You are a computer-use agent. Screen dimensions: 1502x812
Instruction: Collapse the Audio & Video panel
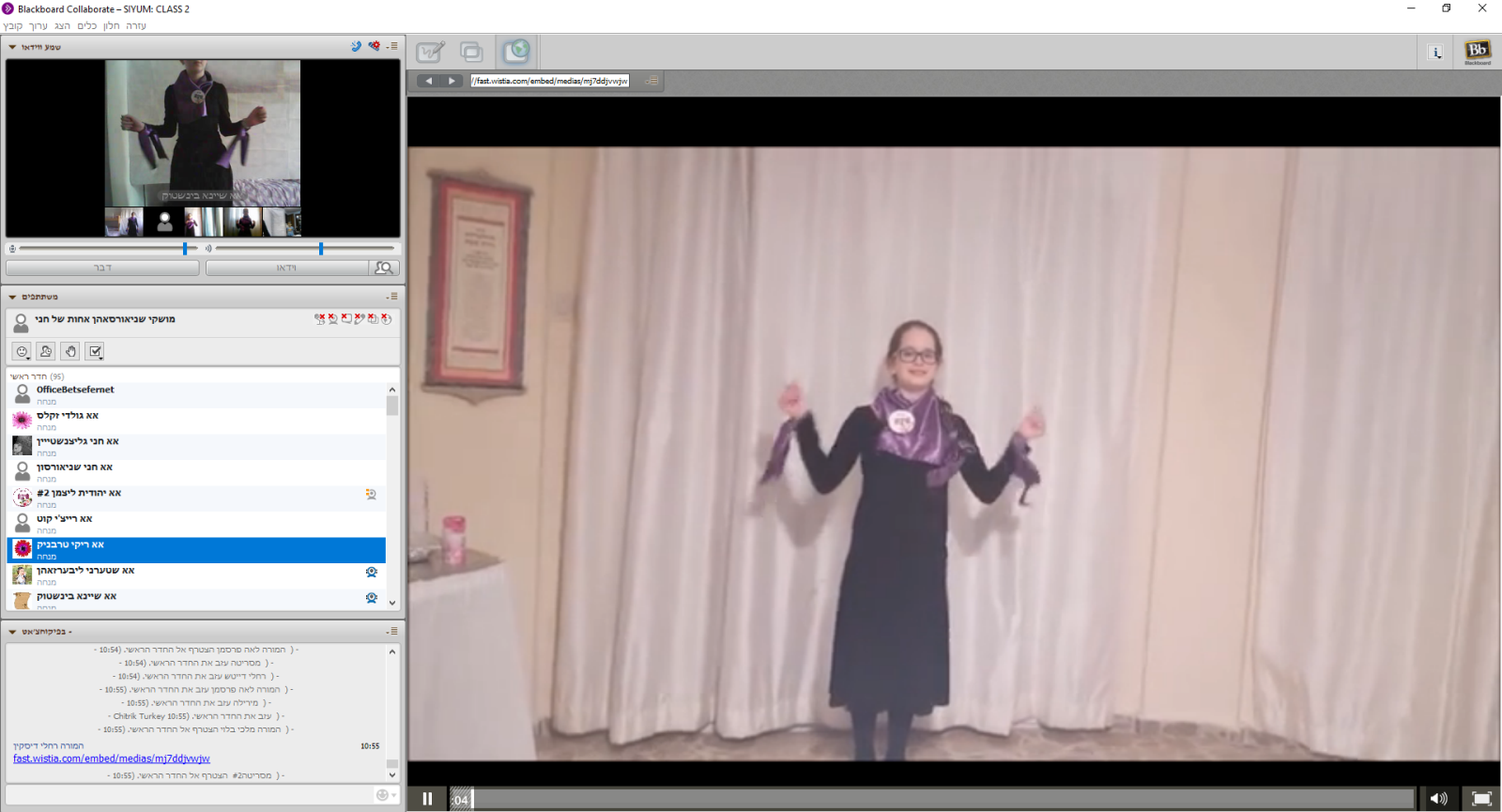pyautogui.click(x=12, y=47)
